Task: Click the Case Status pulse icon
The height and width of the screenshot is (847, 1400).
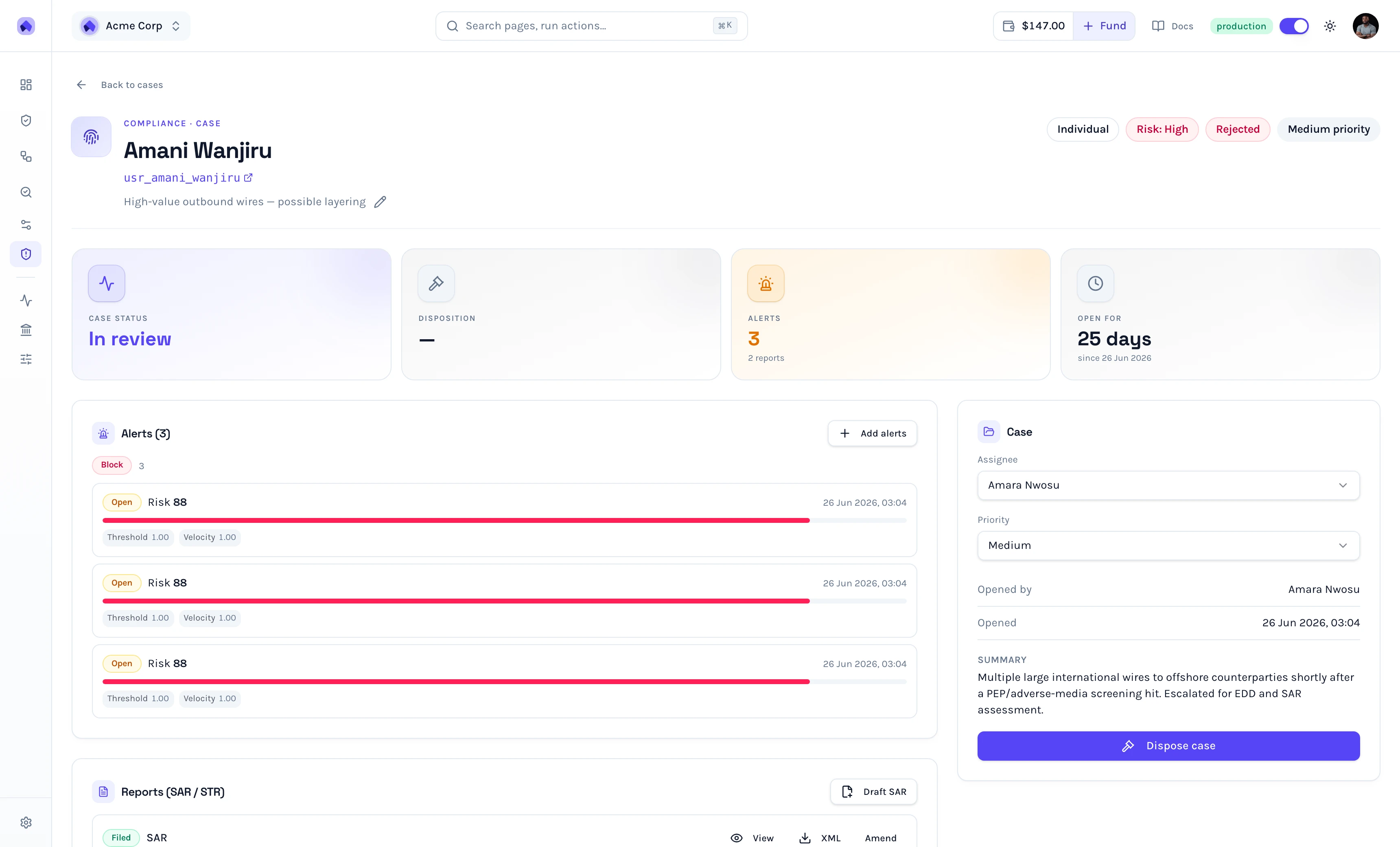Action: pos(106,283)
